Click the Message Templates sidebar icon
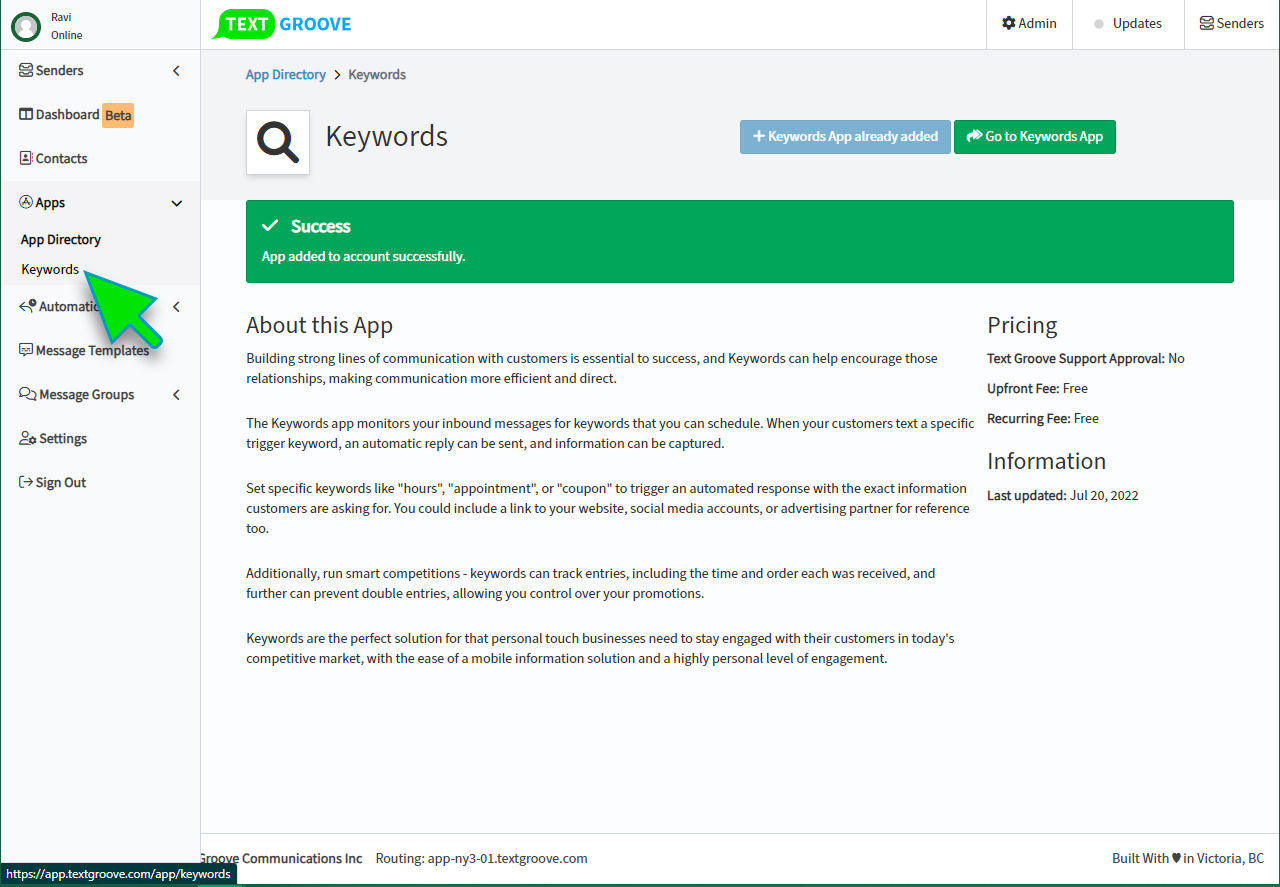 [x=26, y=351]
